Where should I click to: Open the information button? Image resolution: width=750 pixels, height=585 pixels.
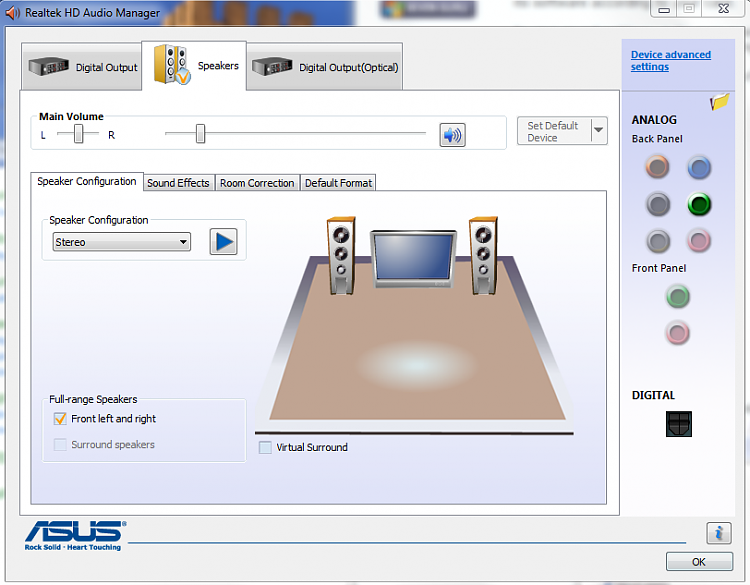click(718, 533)
